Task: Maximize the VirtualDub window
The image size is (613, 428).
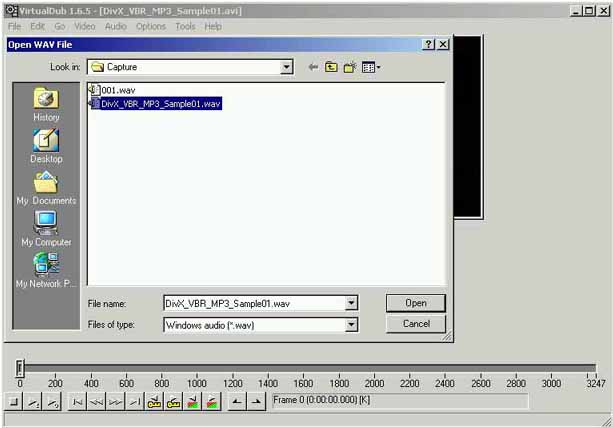Action: point(589,11)
